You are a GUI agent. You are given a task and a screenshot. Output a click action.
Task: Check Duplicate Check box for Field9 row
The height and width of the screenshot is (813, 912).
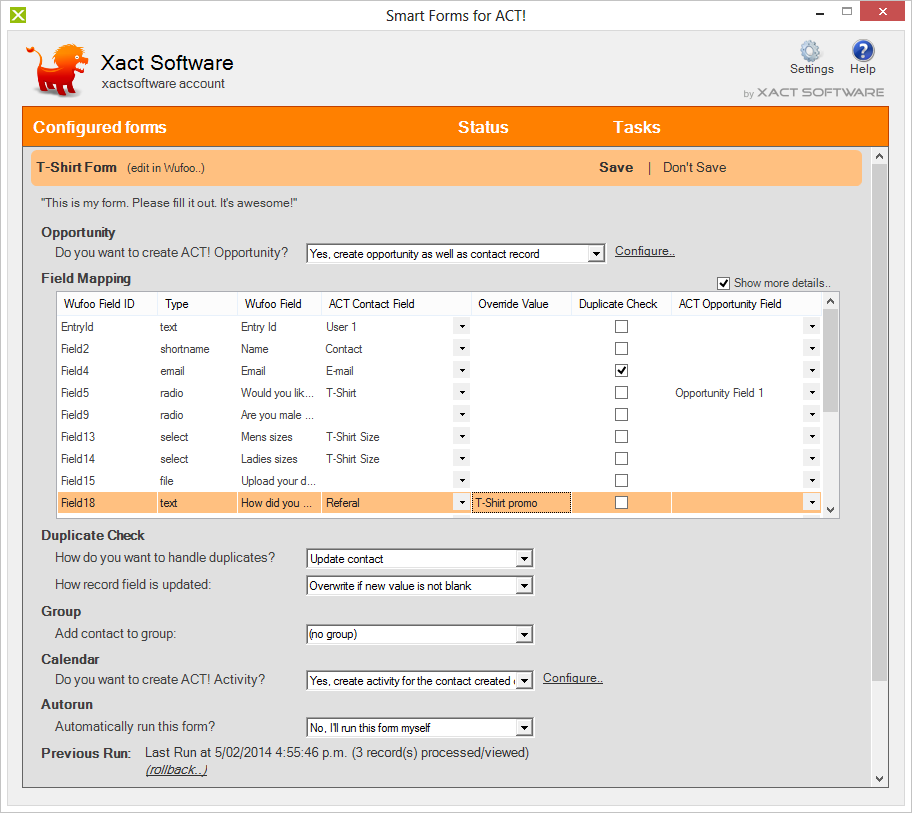(x=621, y=415)
